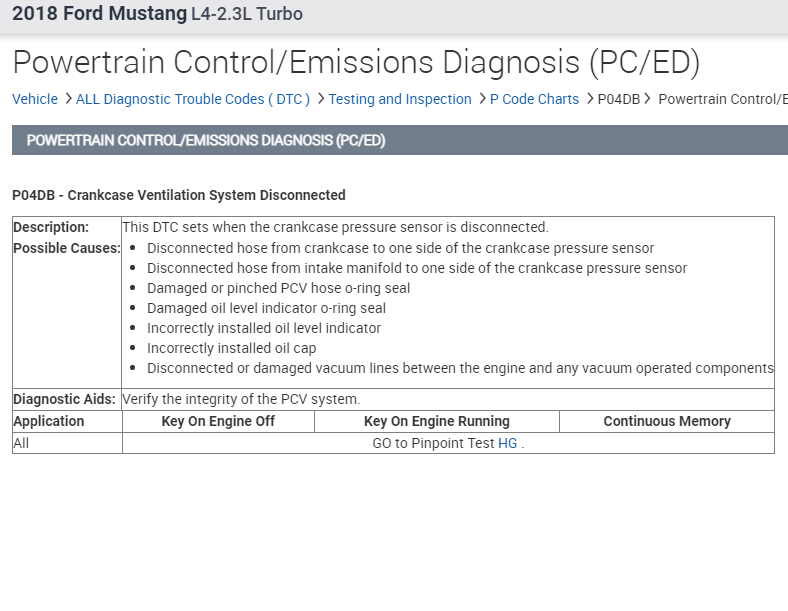Click the gray POWERTRAIN CONTROL/EMISSIONS DIAGNOSIS section bar
The width and height of the screenshot is (788, 611).
pyautogui.click(x=399, y=140)
